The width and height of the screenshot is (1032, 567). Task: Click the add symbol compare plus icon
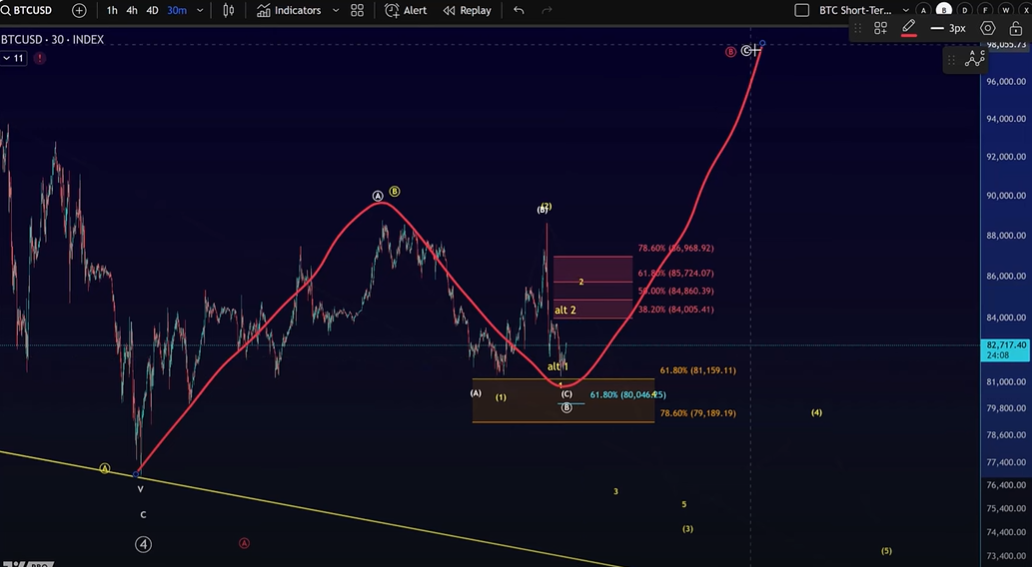tap(79, 11)
